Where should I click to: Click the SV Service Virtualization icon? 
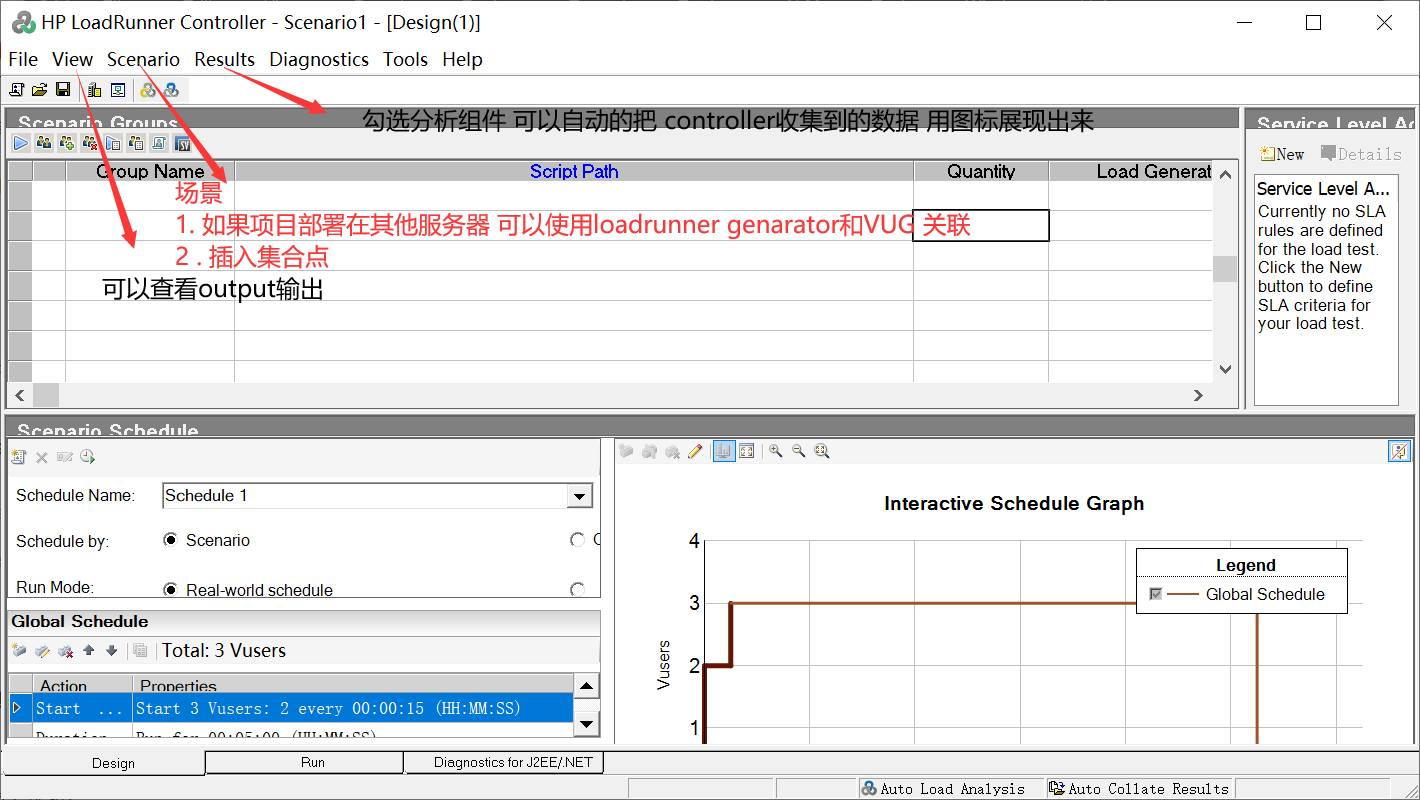pyautogui.click(x=182, y=143)
